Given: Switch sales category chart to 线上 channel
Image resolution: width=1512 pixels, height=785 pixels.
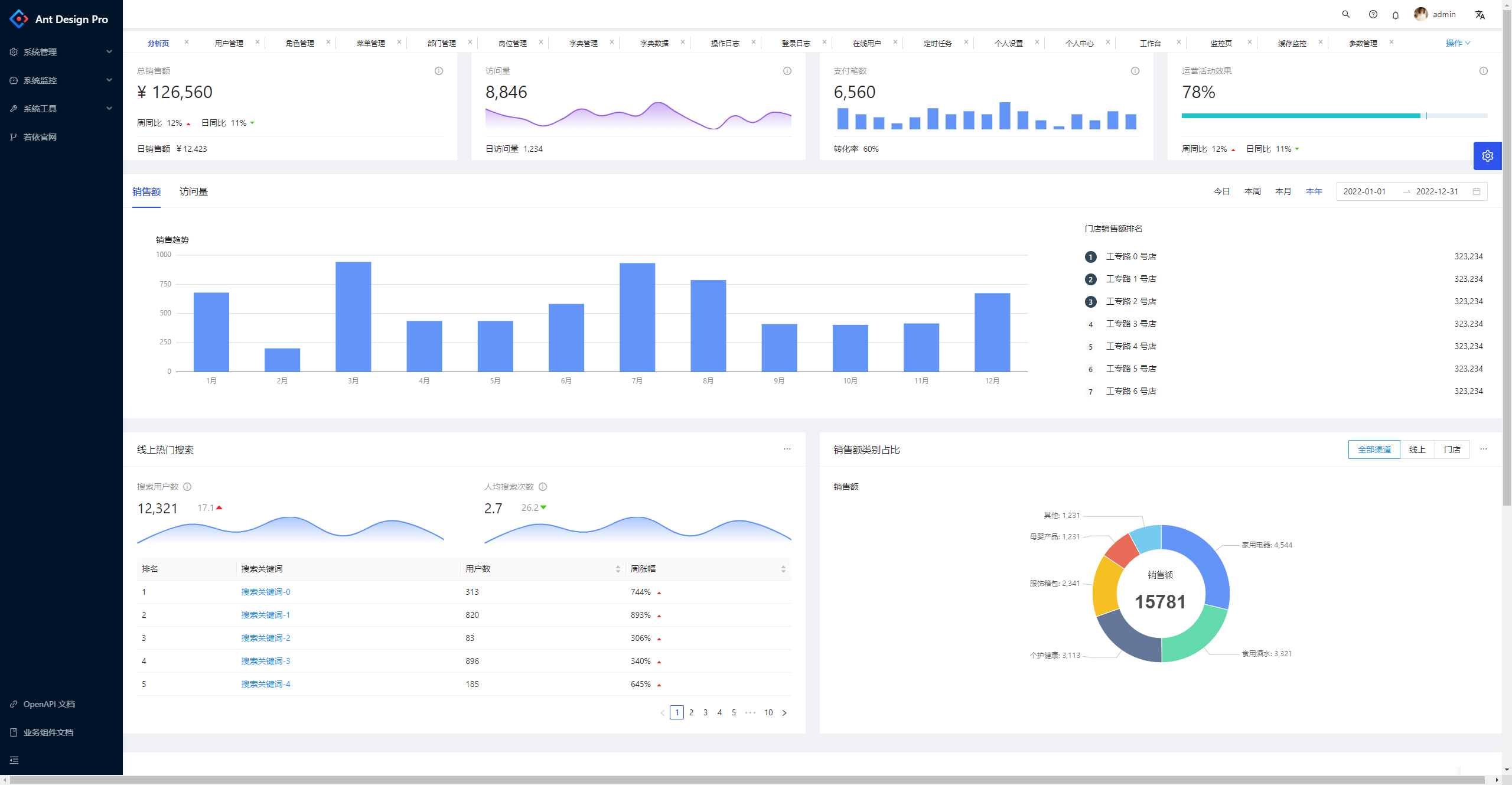Looking at the screenshot, I should (1417, 449).
